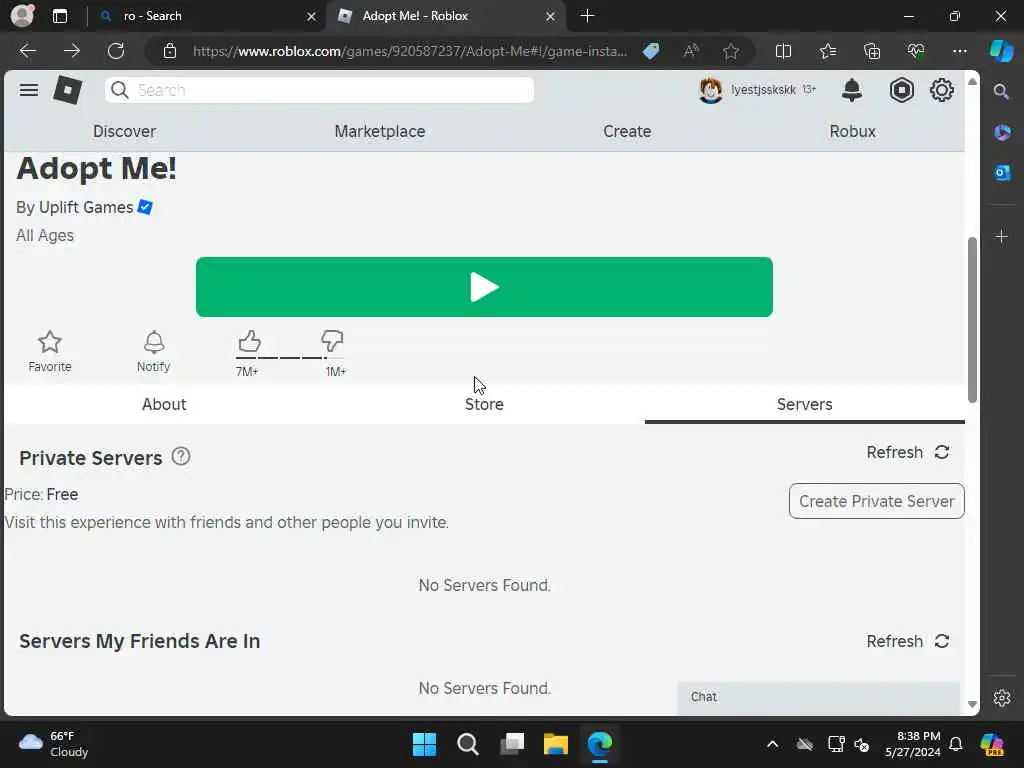Open the weather widget 66°F Cloudy

point(54,744)
